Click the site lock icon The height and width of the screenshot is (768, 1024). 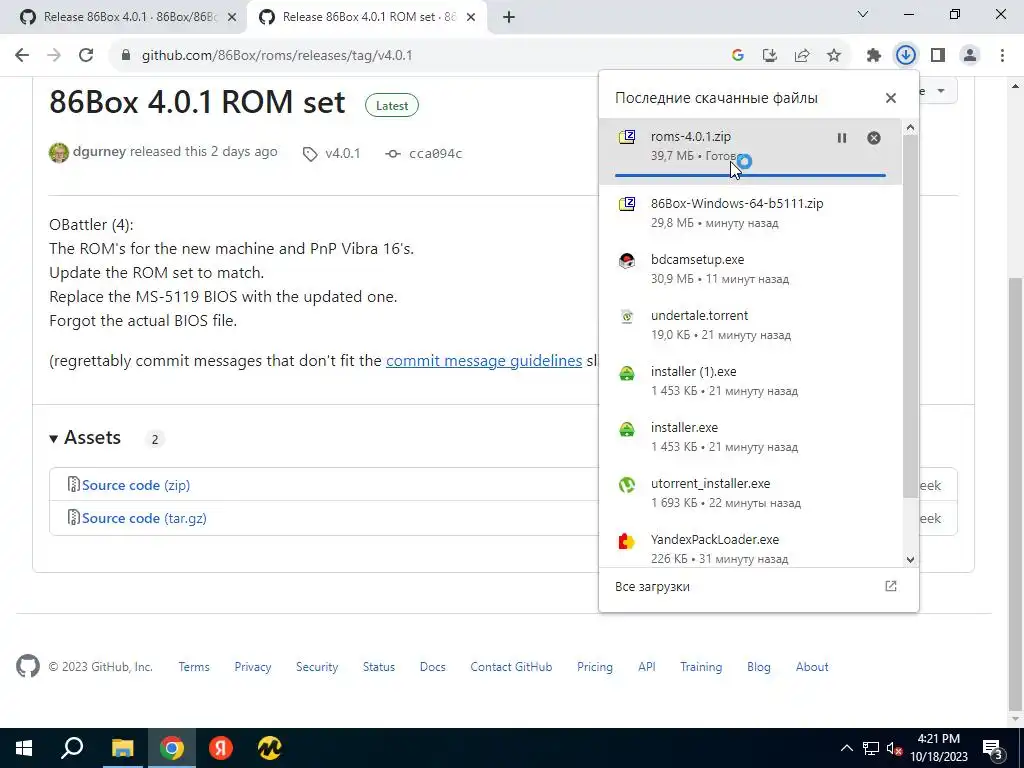pos(126,56)
